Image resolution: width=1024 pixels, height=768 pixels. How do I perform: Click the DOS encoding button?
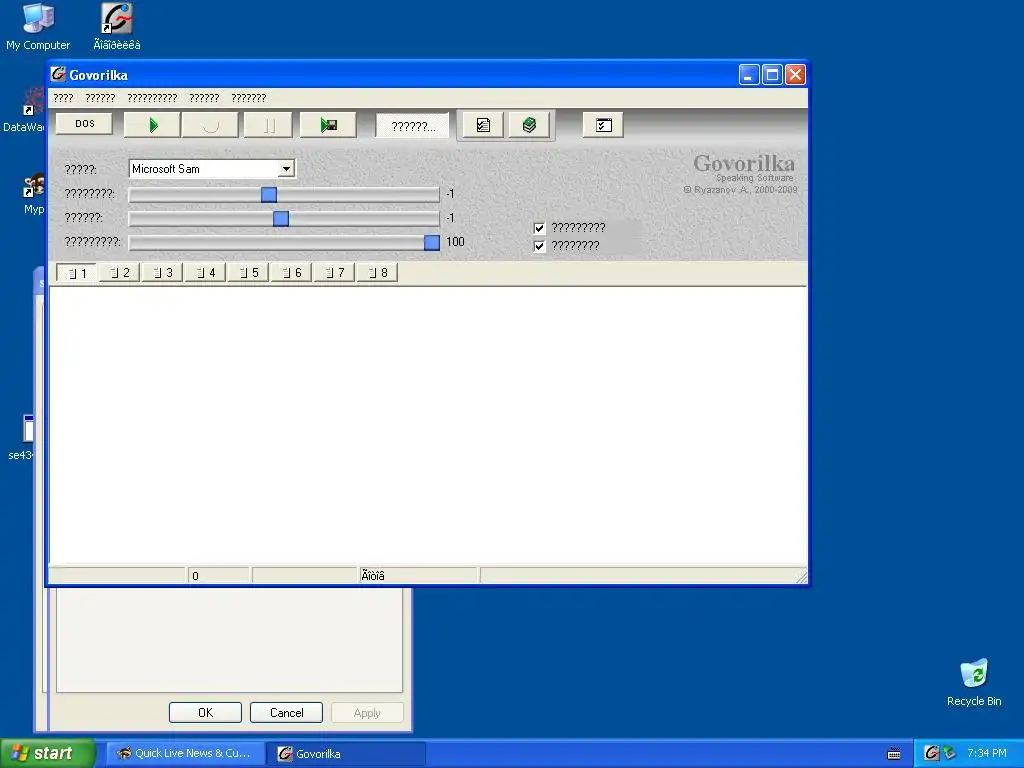tap(84, 124)
